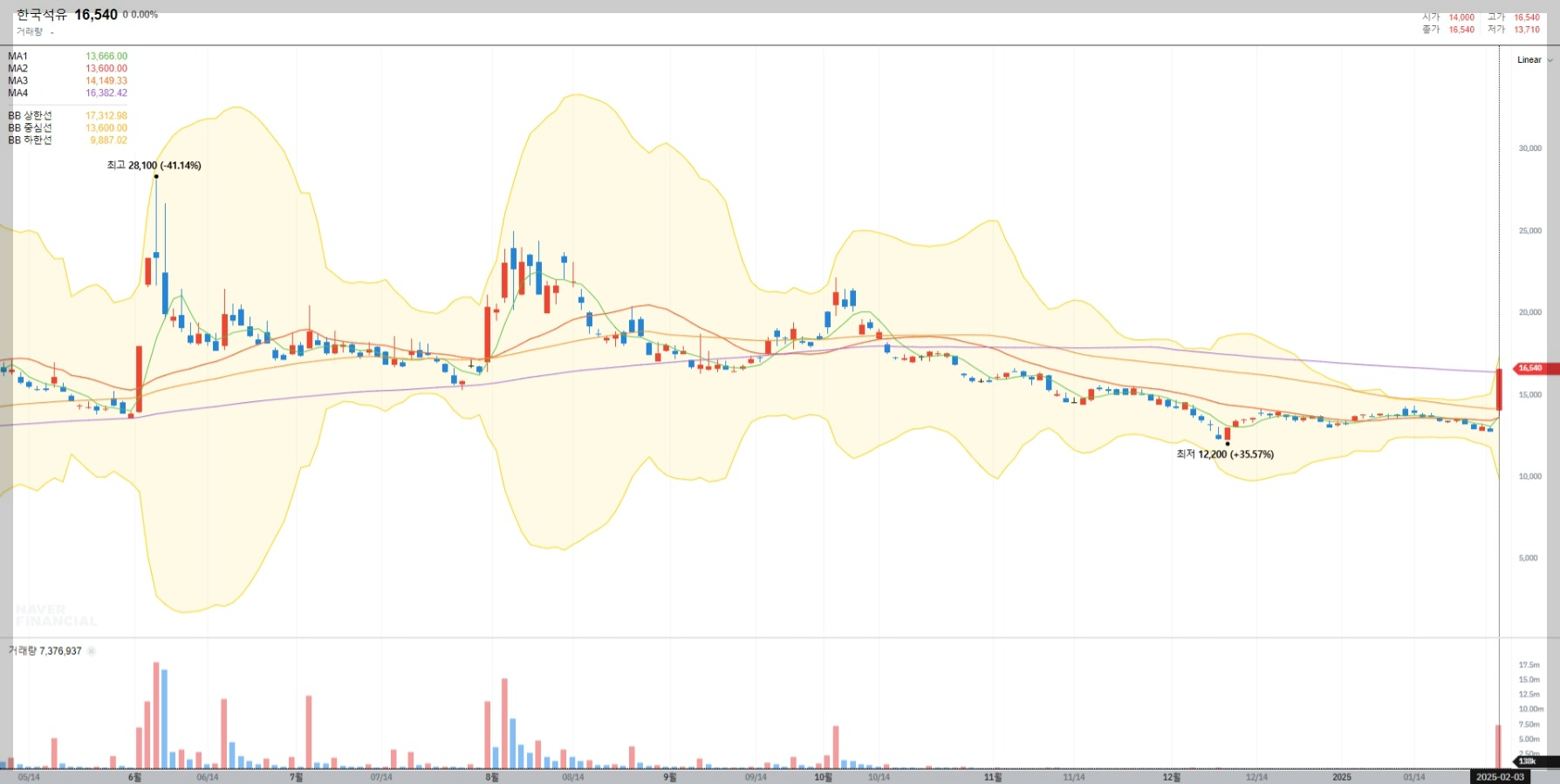Viewport: 1560px width, 784px height.
Task: Click the 10/14 date on time axis
Action: pos(879,777)
